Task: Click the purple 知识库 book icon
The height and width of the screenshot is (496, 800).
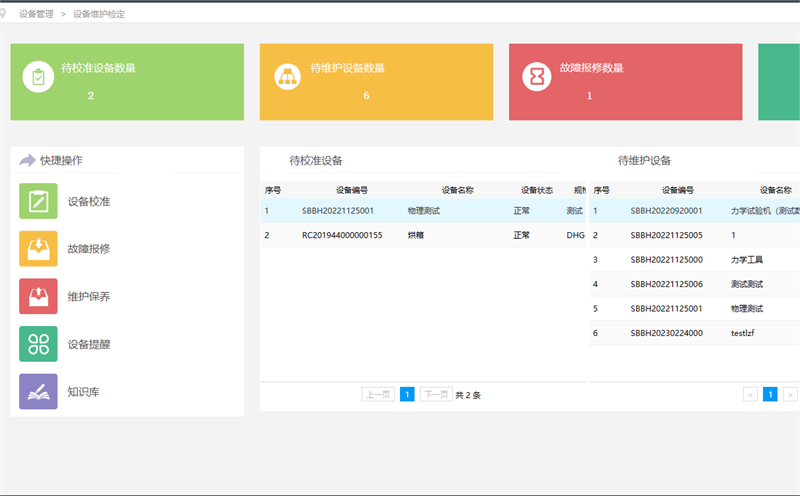Action: click(38, 392)
